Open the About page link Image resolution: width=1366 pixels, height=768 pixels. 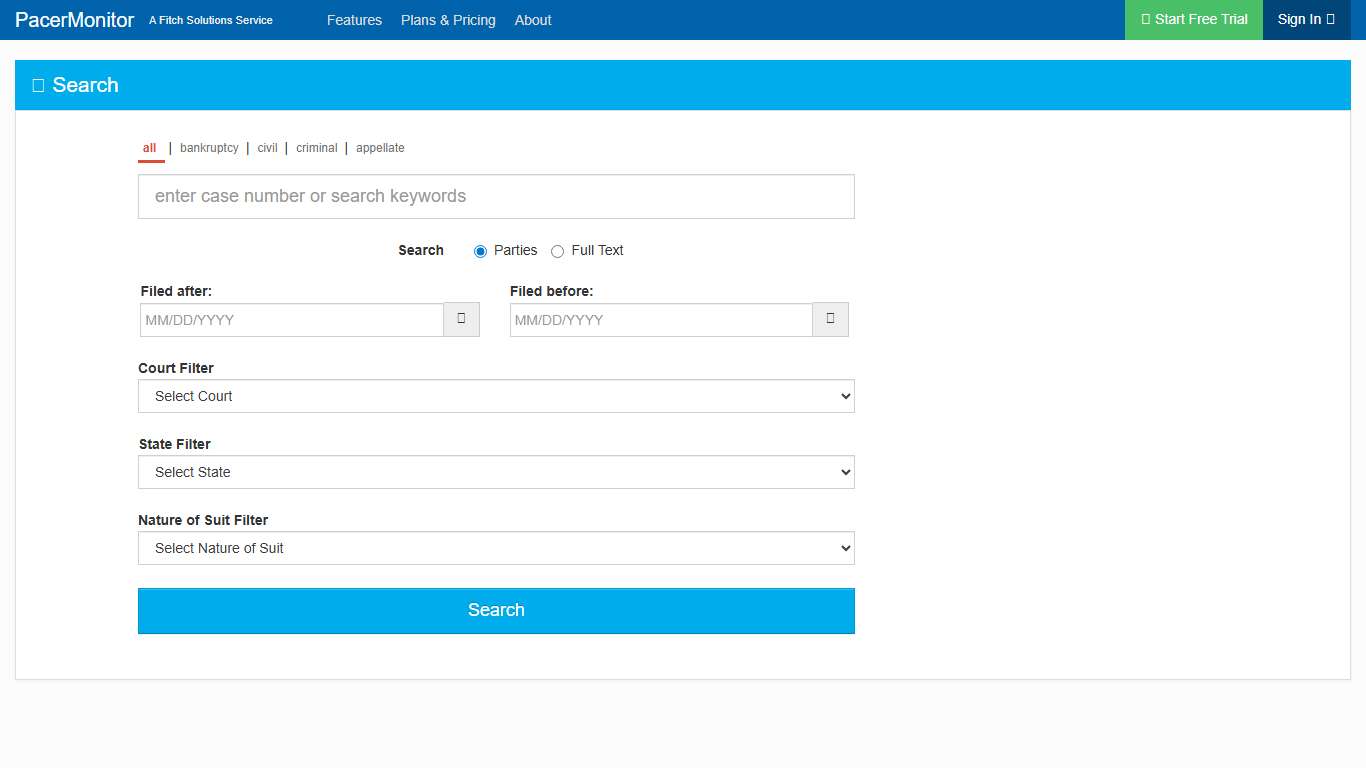[533, 20]
